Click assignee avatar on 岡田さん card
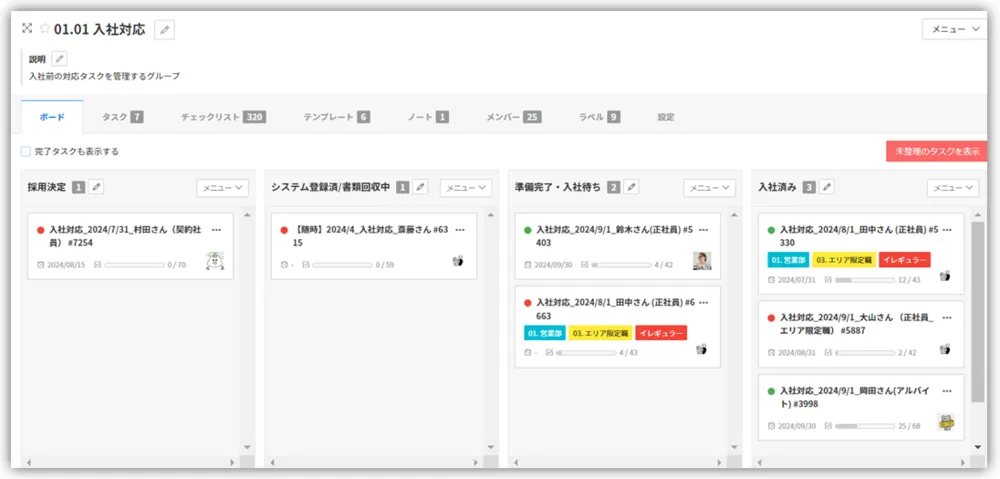1000x479 pixels. click(946, 422)
